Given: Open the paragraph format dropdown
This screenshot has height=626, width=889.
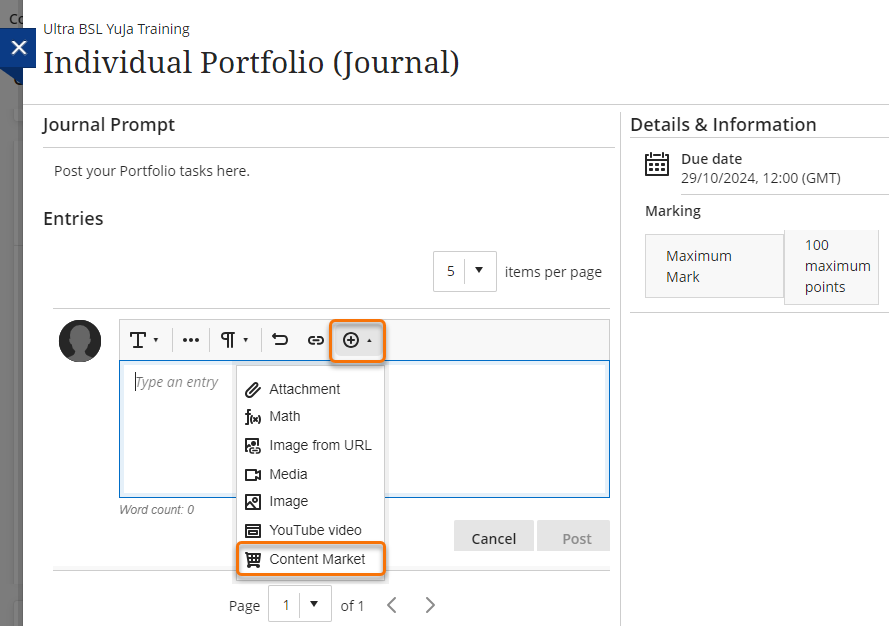Looking at the screenshot, I should pos(234,340).
